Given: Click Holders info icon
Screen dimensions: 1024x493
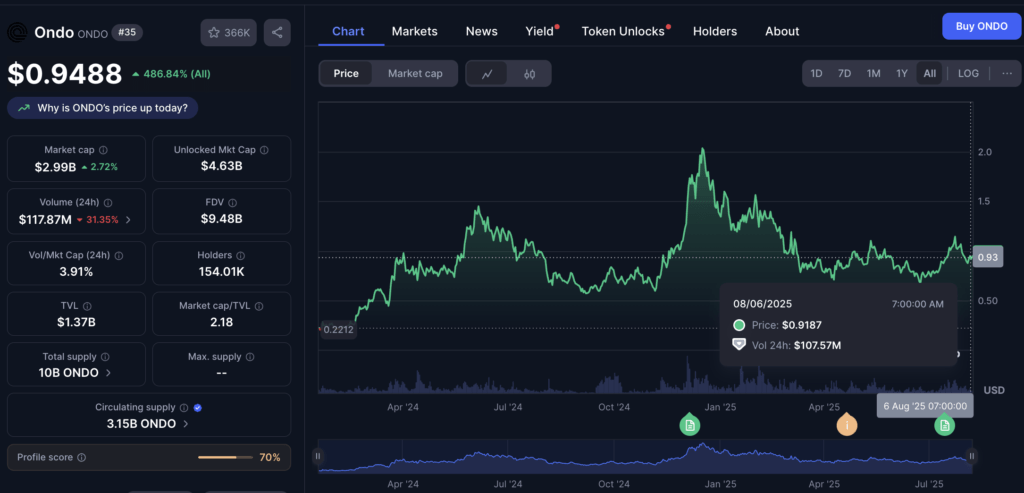Looking at the screenshot, I should (240, 256).
